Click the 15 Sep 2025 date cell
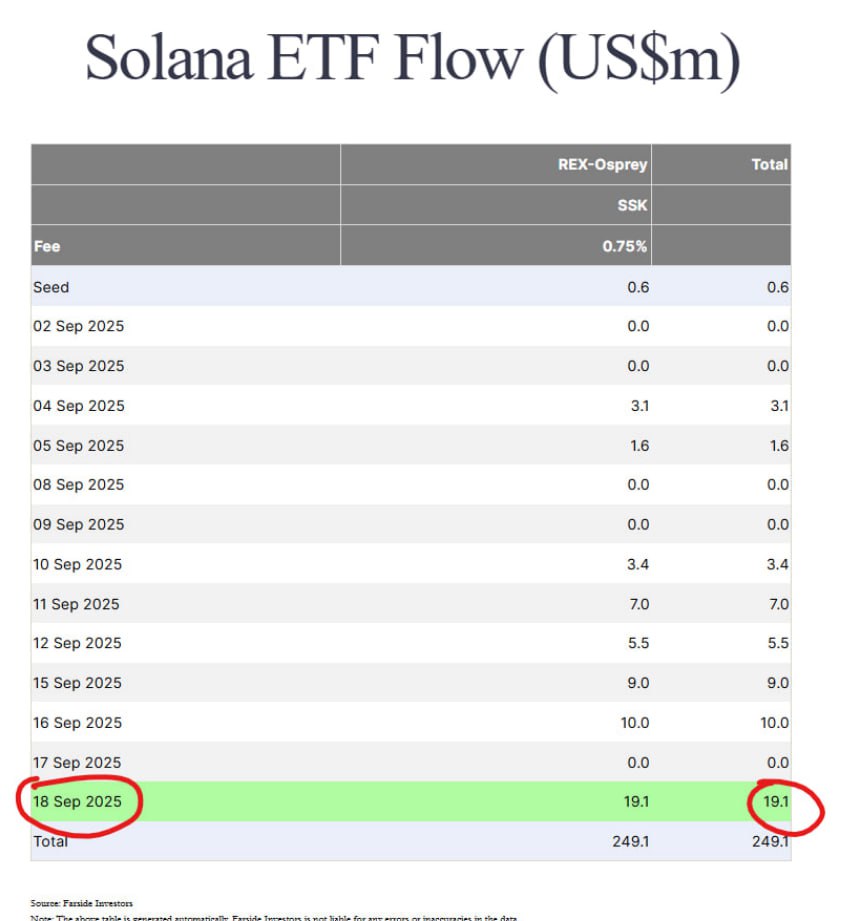This screenshot has height=921, width=844. coord(78,683)
